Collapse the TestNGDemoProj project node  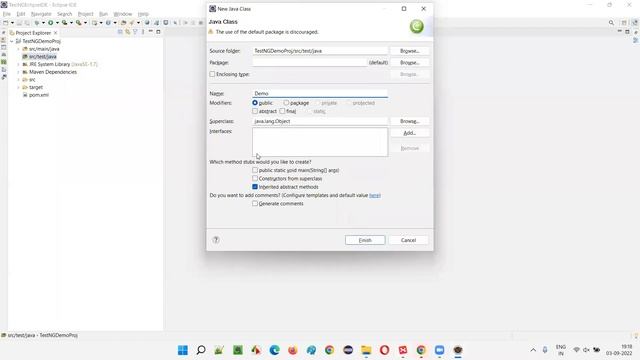tap(12, 41)
